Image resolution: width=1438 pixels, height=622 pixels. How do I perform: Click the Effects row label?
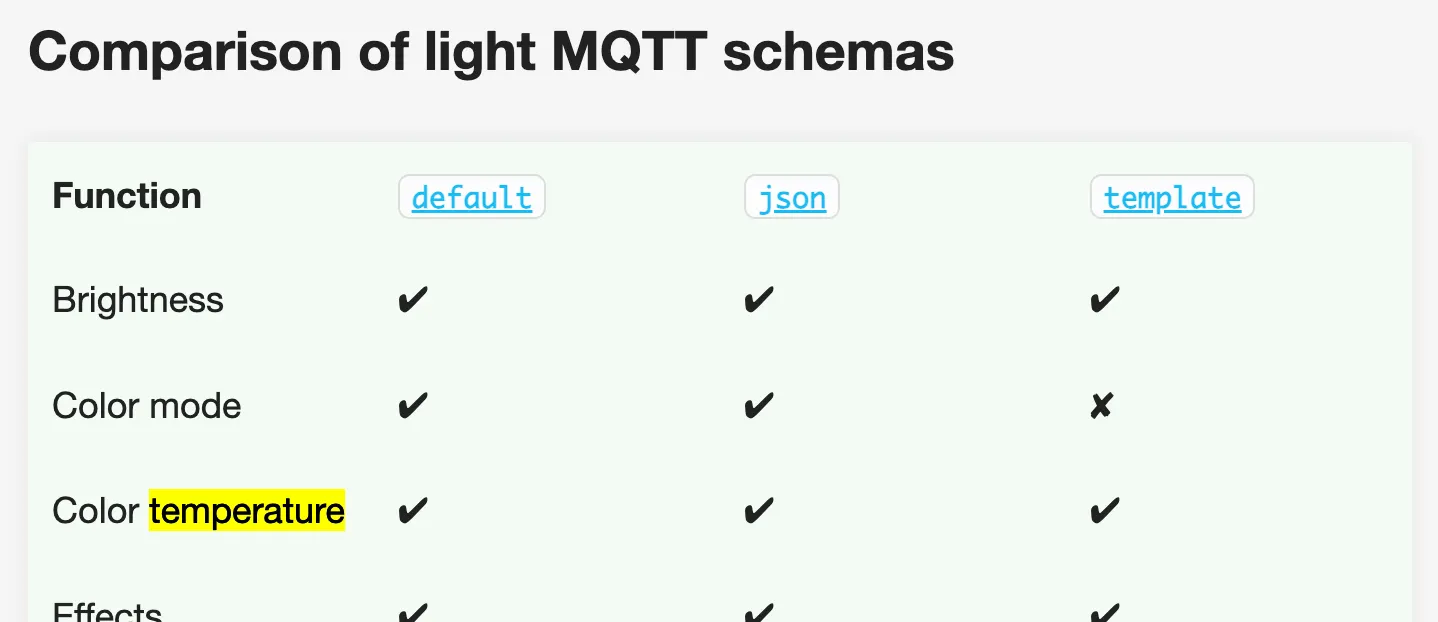(x=107, y=612)
